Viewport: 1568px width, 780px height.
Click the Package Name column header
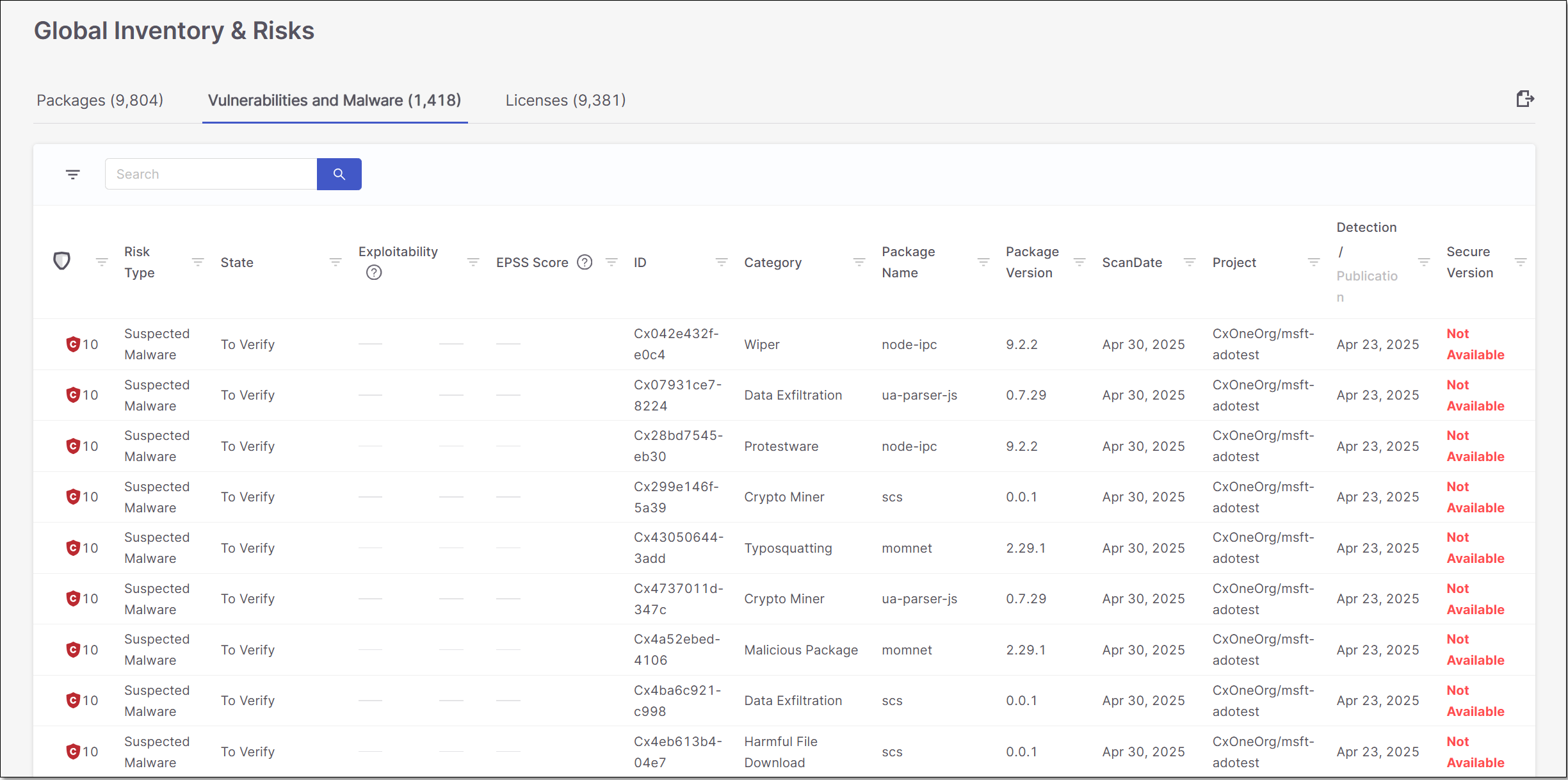coord(909,262)
